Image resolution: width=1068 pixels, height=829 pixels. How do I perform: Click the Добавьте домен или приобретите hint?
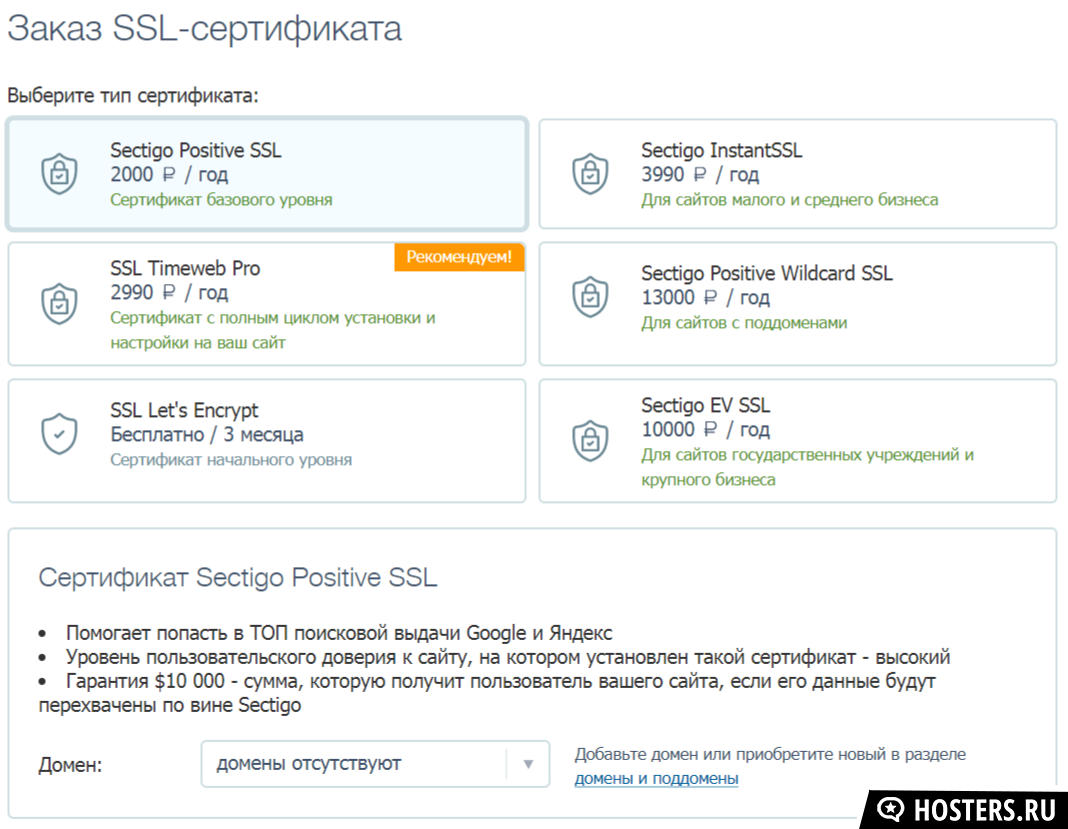[770, 755]
